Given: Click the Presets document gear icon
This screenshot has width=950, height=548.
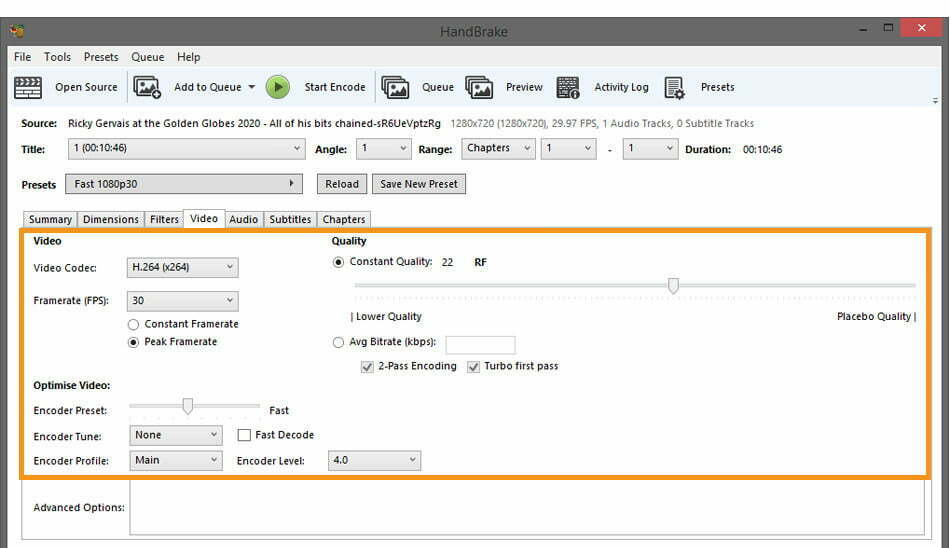Looking at the screenshot, I should click(674, 87).
